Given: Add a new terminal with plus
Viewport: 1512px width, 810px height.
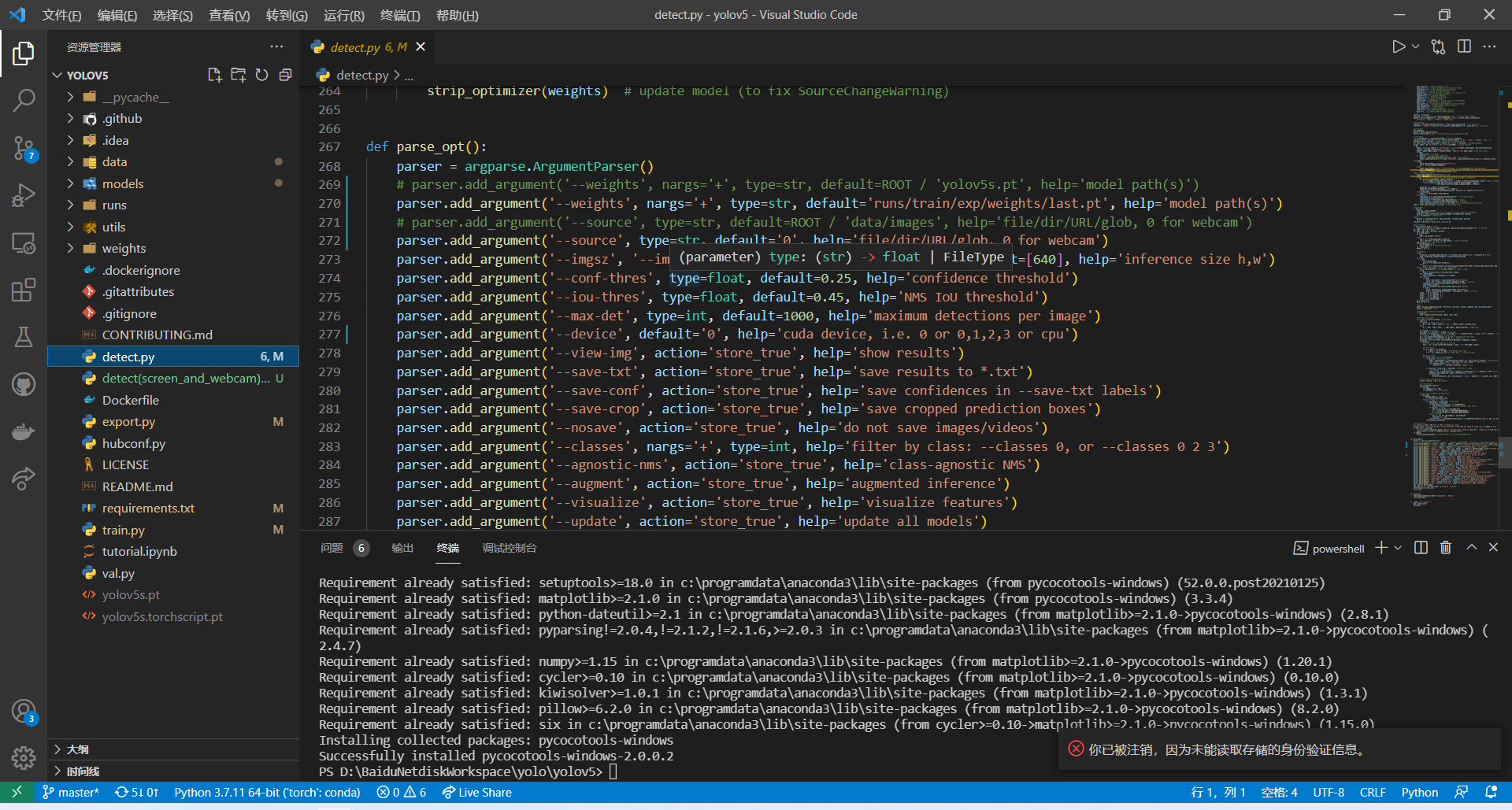Looking at the screenshot, I should [x=1381, y=548].
